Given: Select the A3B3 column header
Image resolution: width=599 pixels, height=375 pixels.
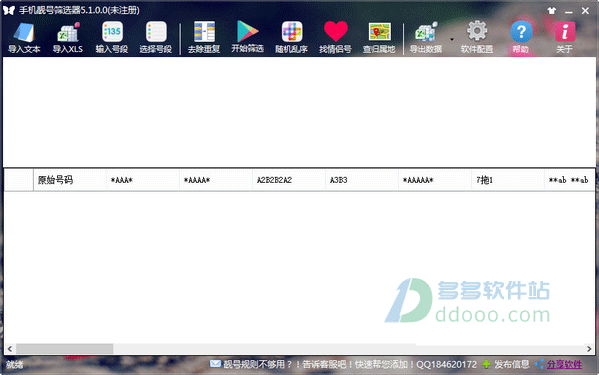Looking at the screenshot, I should click(x=362, y=180).
